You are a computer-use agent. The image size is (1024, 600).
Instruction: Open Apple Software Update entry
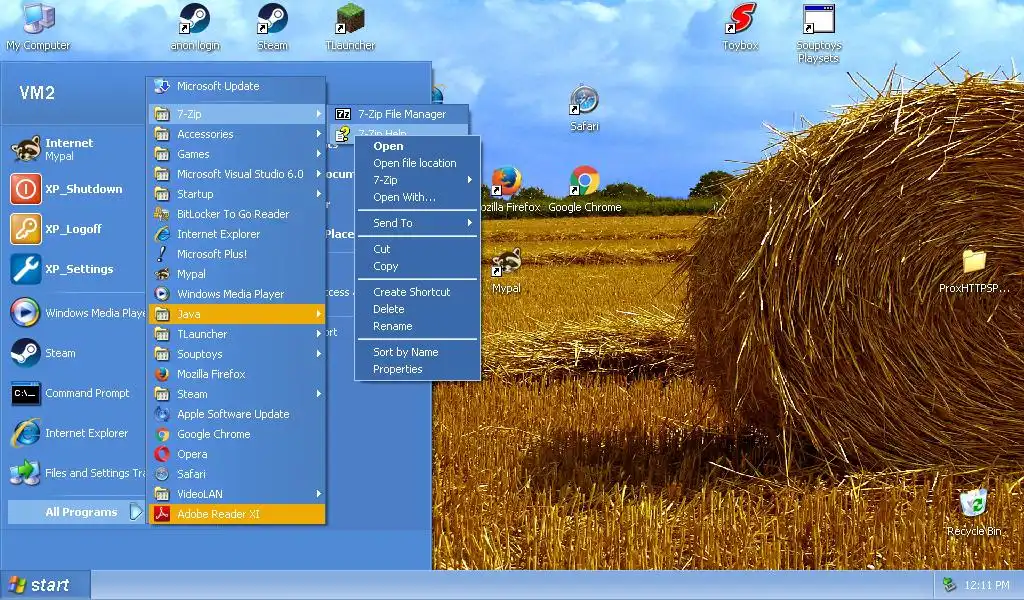point(236,414)
